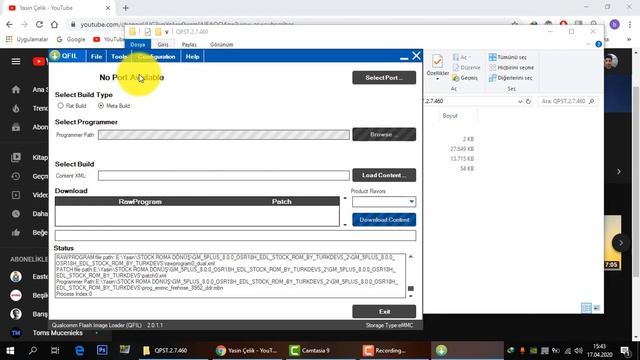Click the Select Port button
The width and height of the screenshot is (640, 360).
point(384,78)
